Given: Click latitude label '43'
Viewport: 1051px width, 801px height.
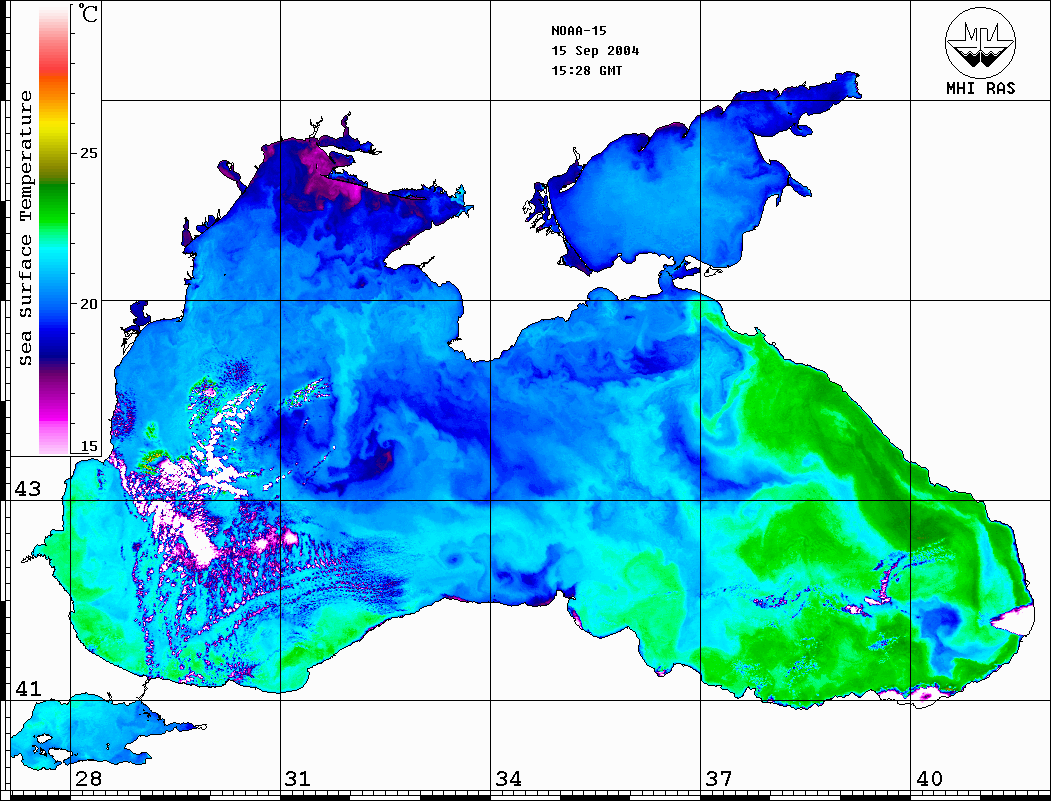Looking at the screenshot, I should [28, 489].
